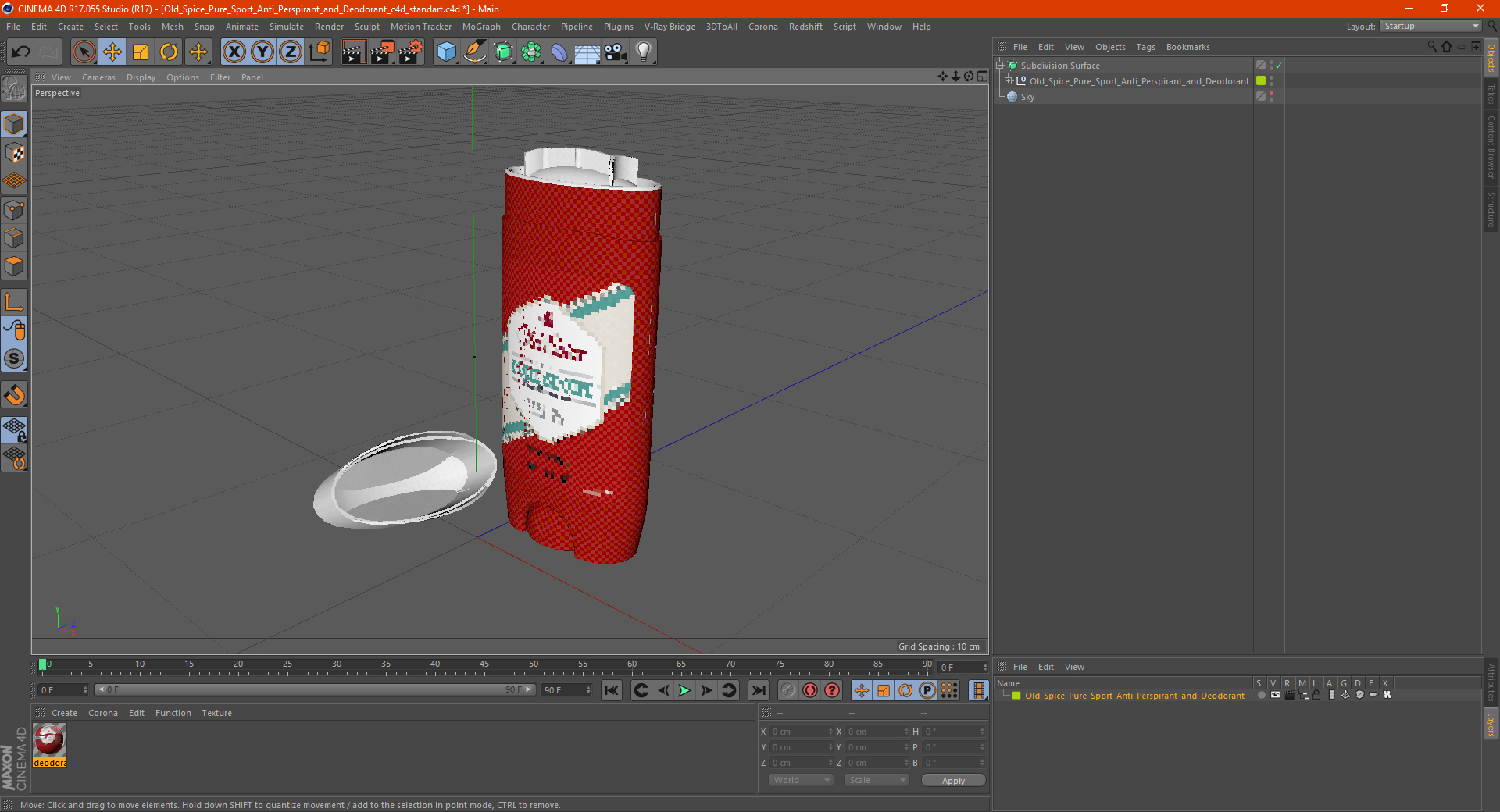
Task: Toggle viewport maximize icon
Action: (982, 77)
